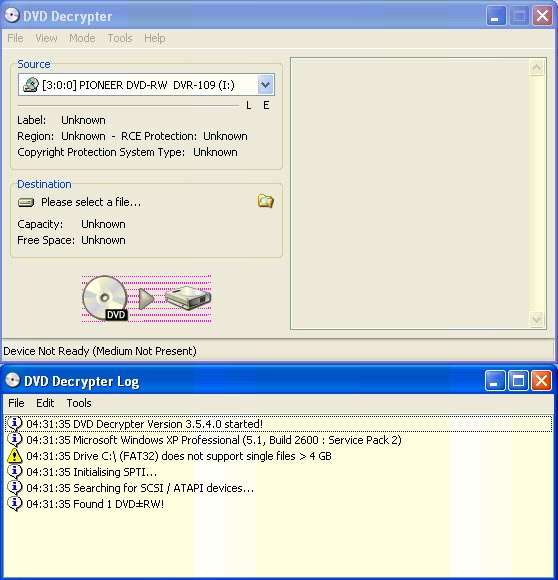
Task: Click the DVD to hard drive decrypt button
Action: tap(146, 298)
